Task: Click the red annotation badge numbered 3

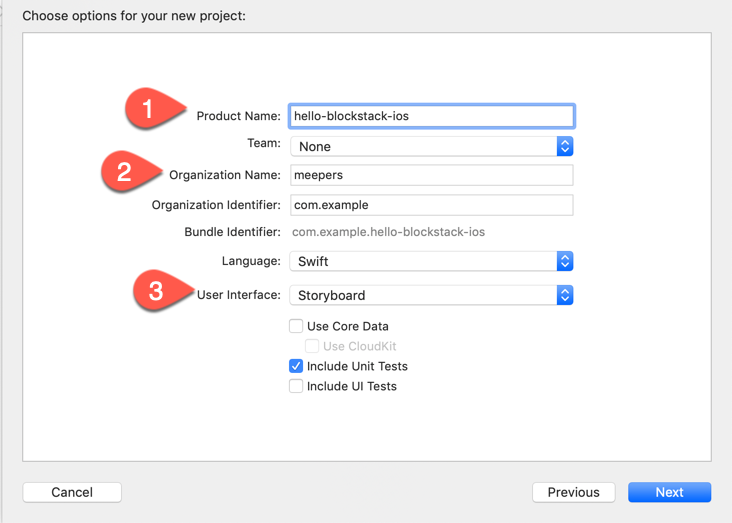Action: click(x=157, y=292)
